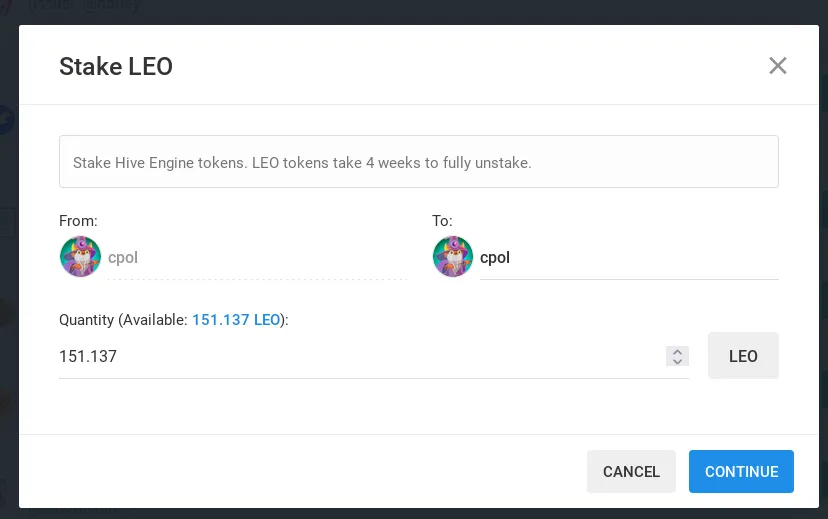Click the Stake LEO dialog title
Viewport: 828px width, 519px height.
click(116, 67)
